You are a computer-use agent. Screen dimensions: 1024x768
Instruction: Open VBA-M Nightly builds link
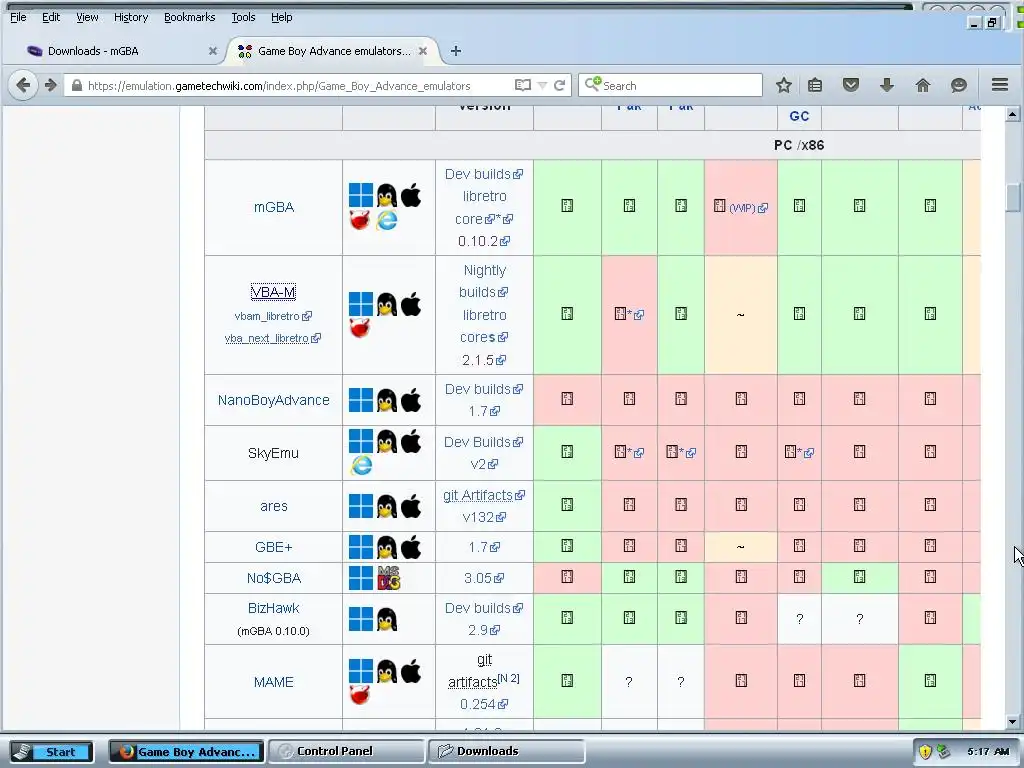(485, 281)
